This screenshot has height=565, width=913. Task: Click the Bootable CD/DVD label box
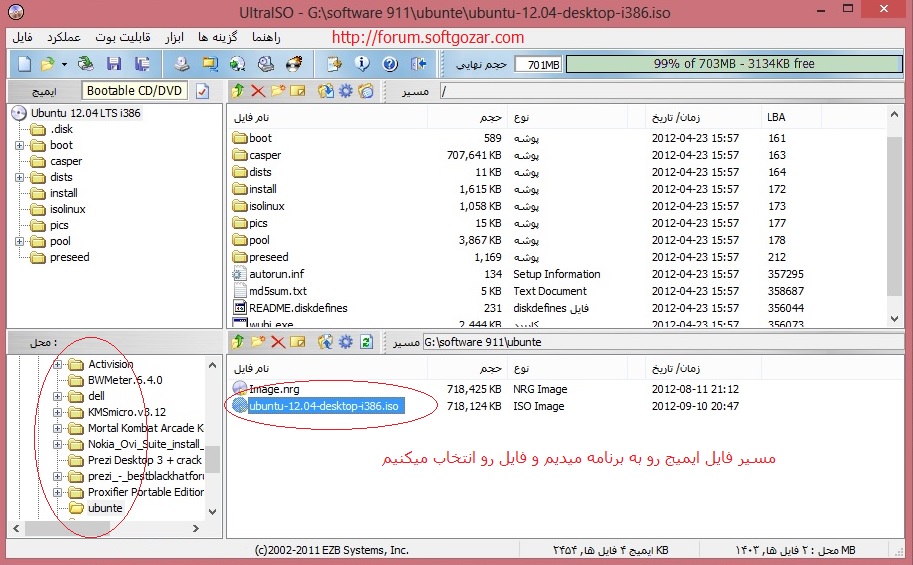[x=135, y=91]
